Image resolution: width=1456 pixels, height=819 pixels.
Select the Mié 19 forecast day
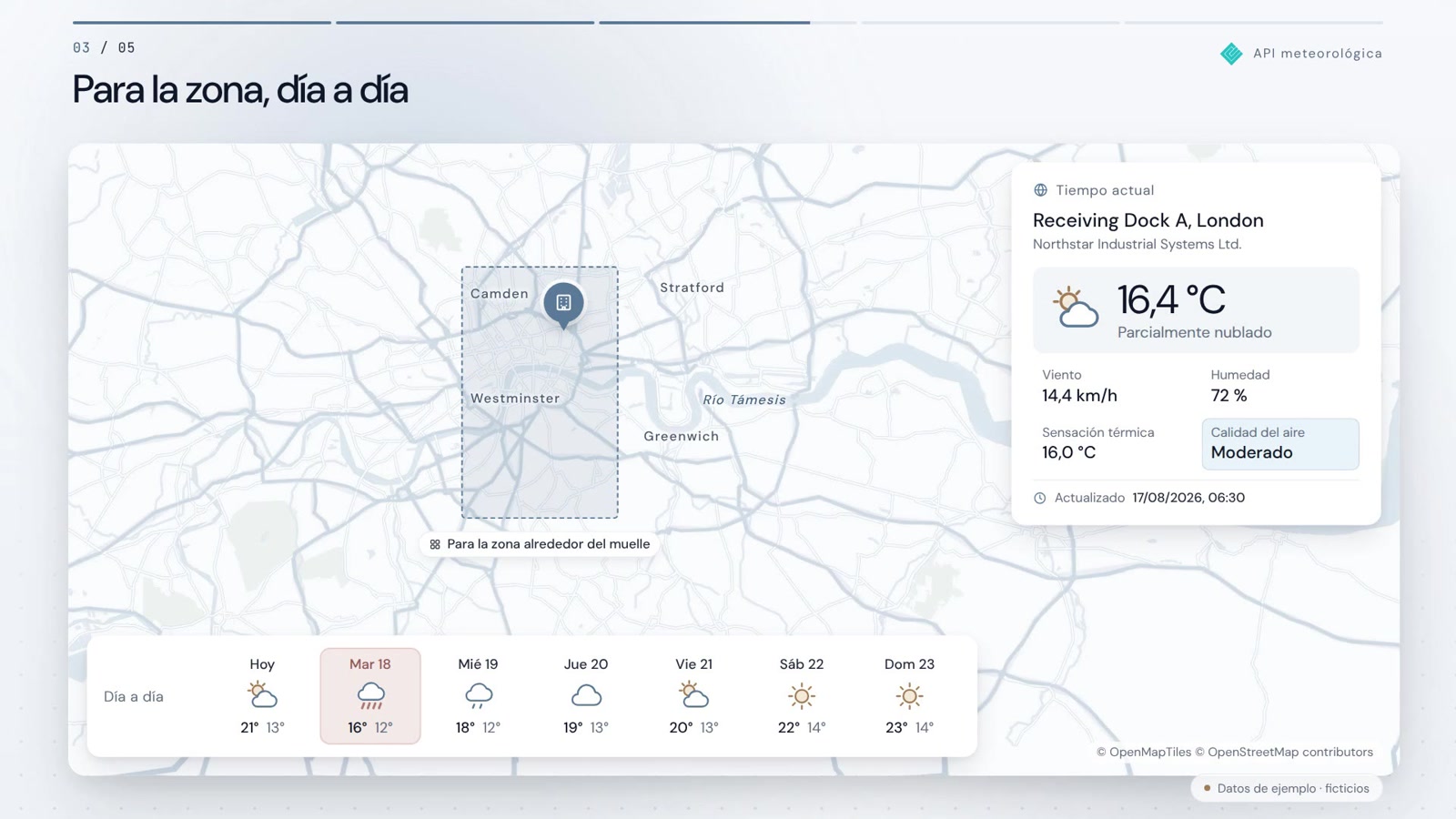pyautogui.click(x=479, y=696)
